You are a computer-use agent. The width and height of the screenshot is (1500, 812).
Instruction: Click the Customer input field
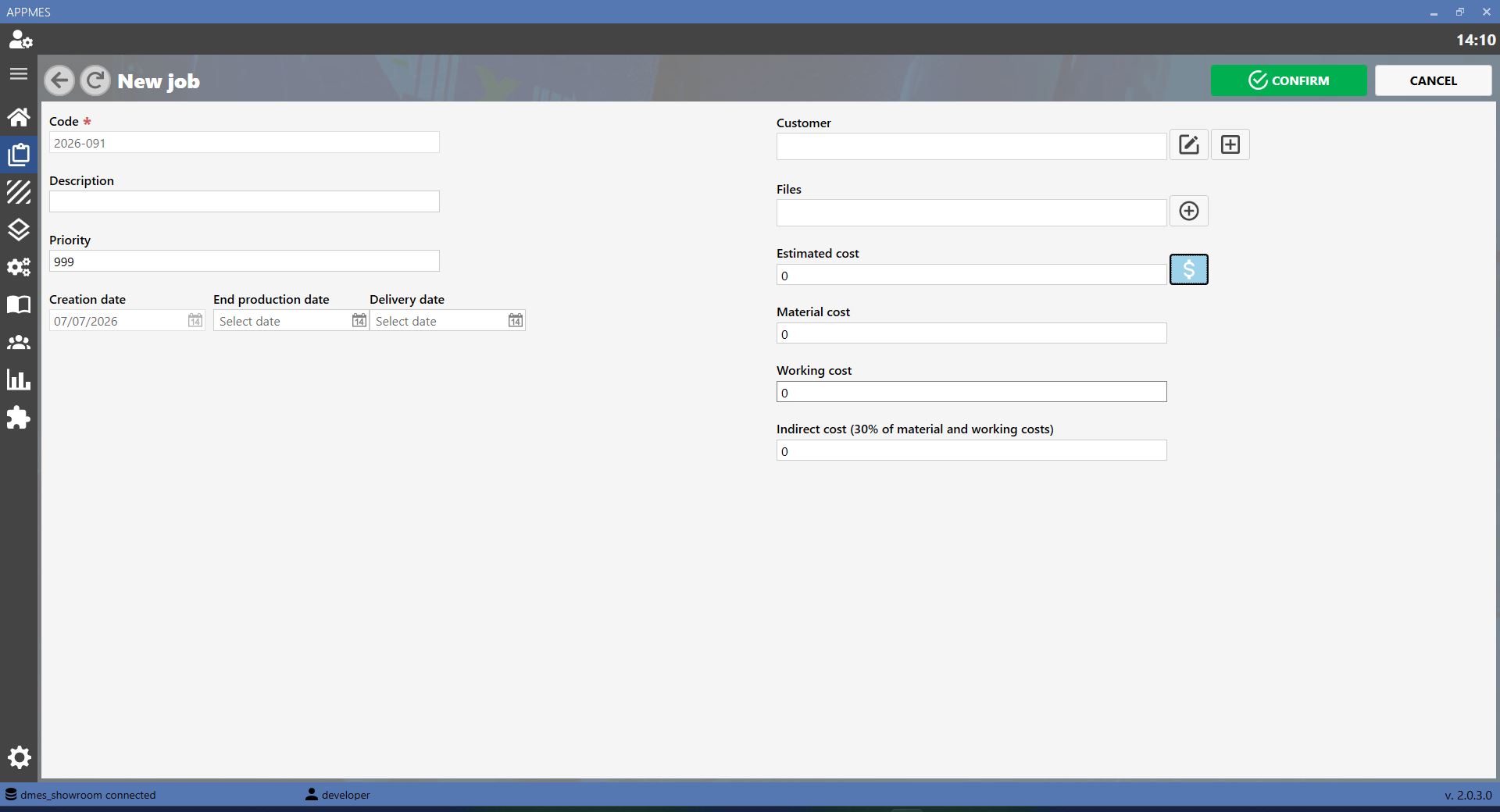[x=972, y=147]
